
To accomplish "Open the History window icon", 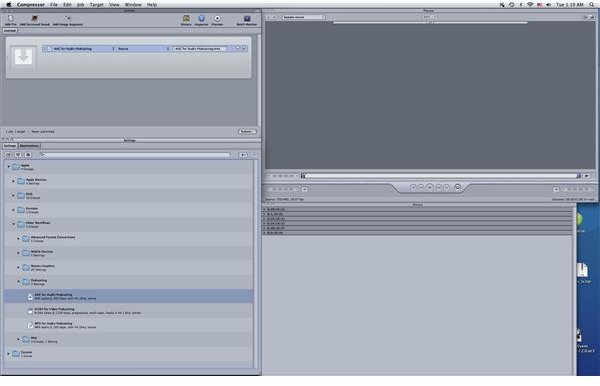I will pos(186,19).
